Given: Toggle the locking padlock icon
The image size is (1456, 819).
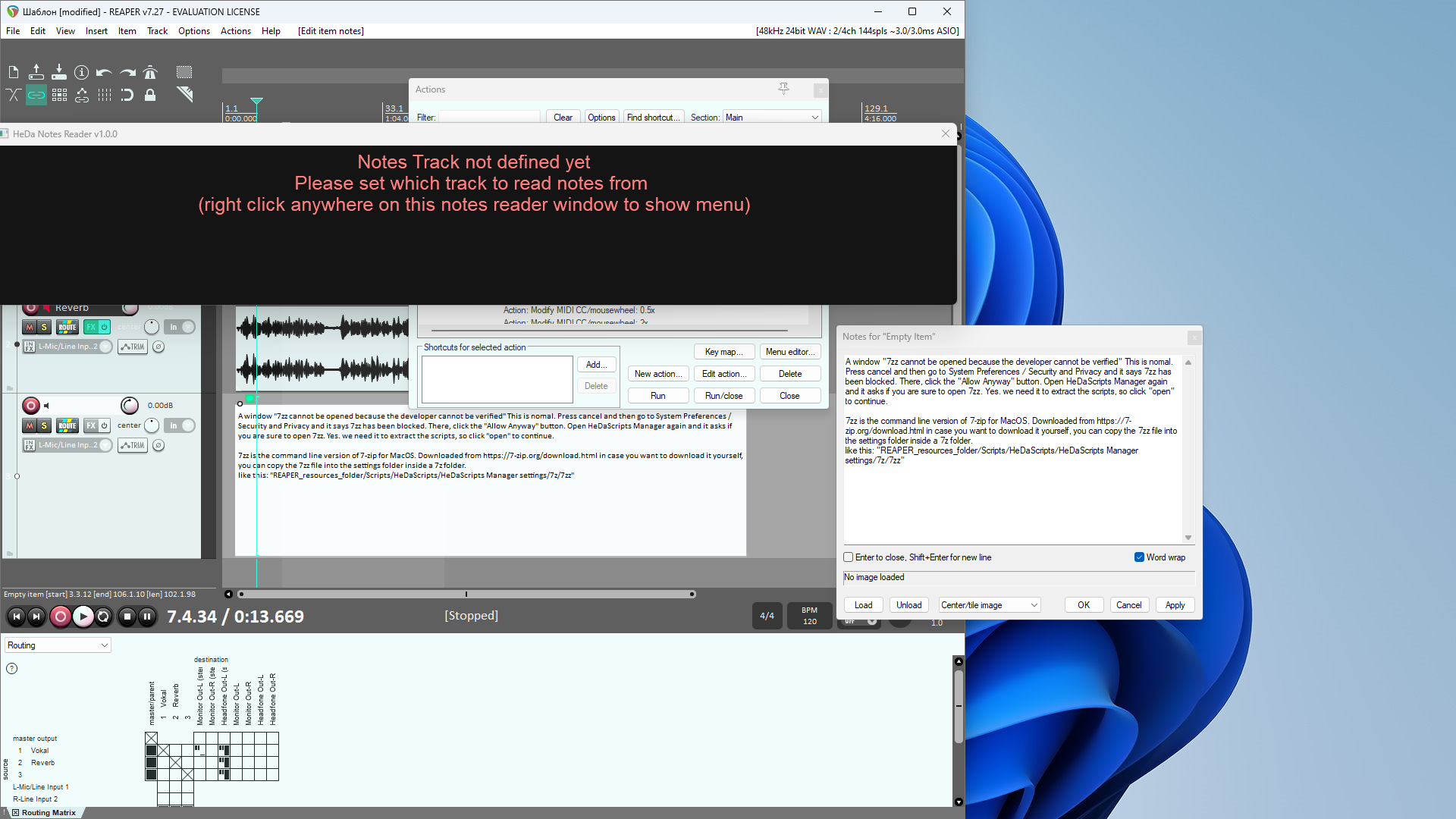Looking at the screenshot, I should 150,95.
